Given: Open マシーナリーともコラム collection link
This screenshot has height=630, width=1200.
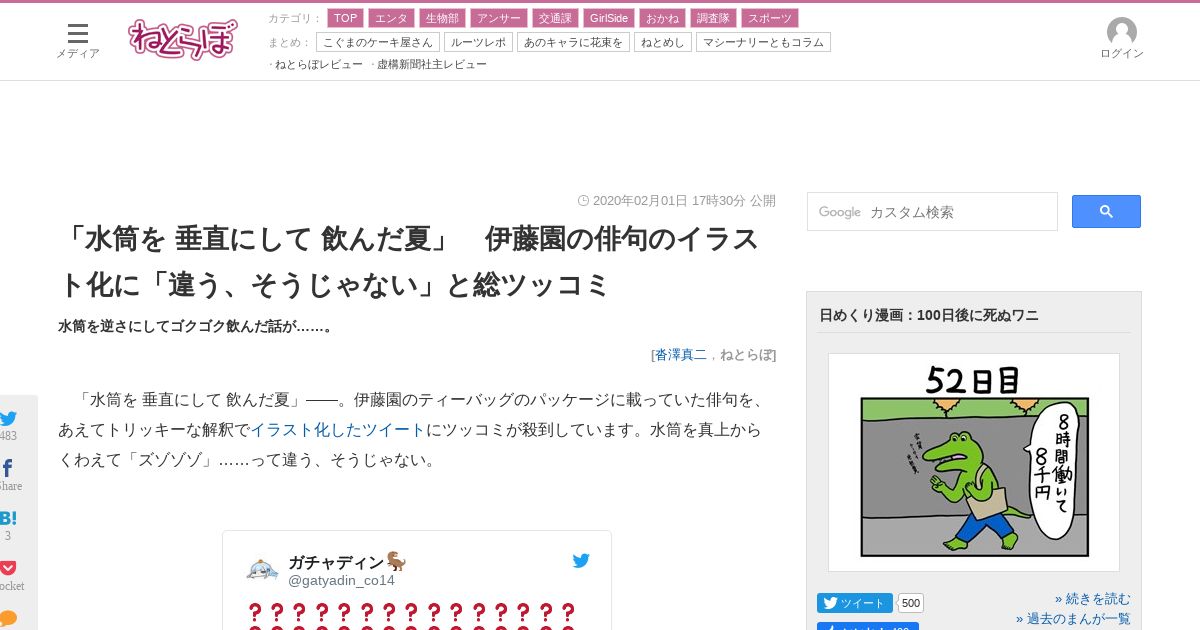Looking at the screenshot, I should point(763,42).
